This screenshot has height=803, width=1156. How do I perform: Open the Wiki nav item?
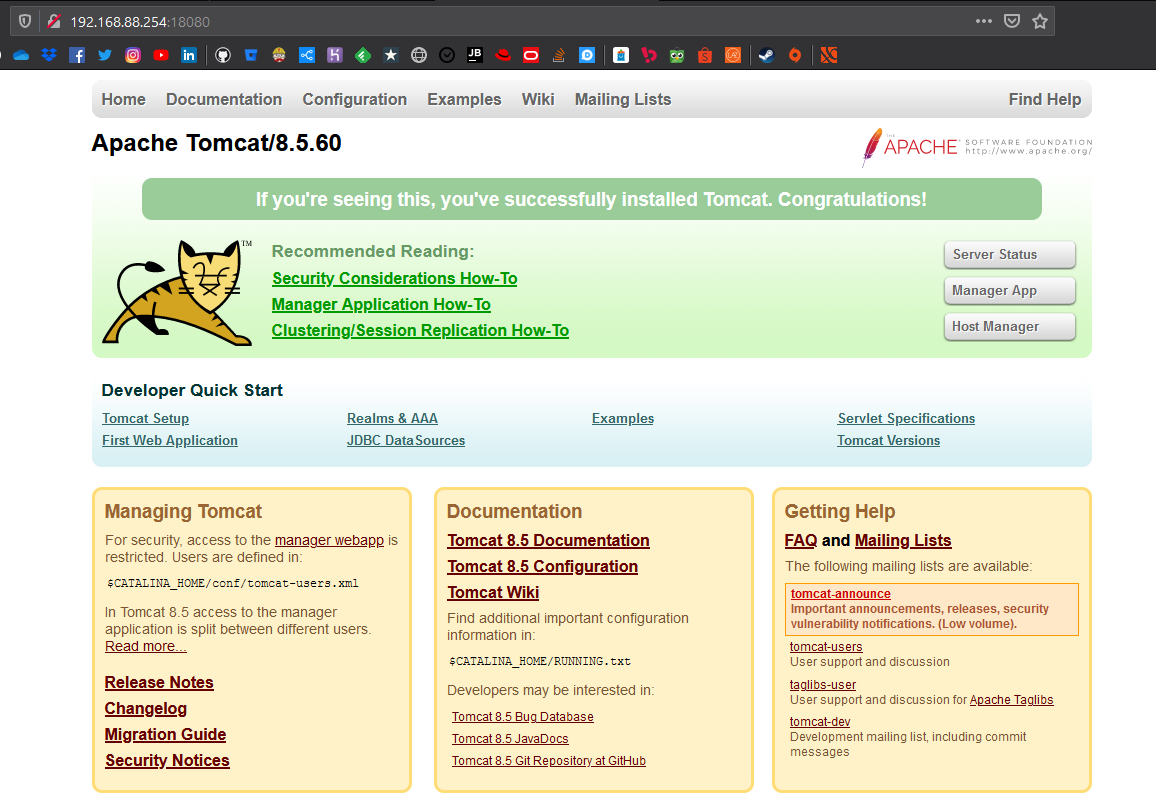point(538,100)
